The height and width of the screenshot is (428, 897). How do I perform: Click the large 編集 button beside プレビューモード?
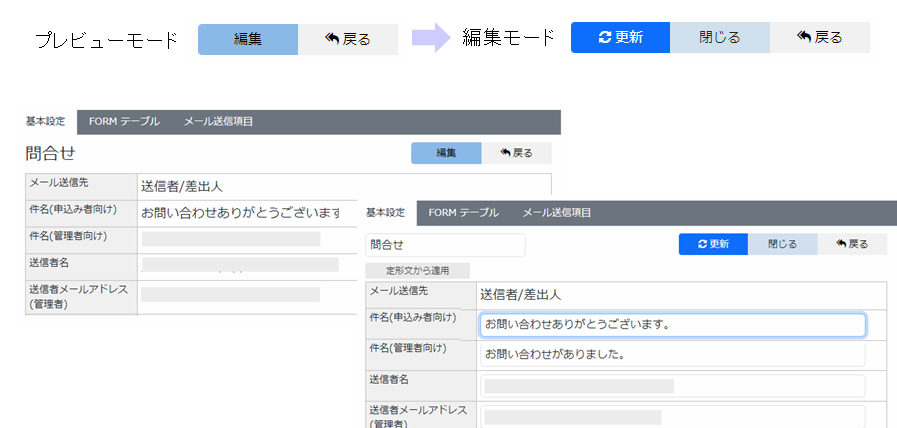(x=248, y=39)
